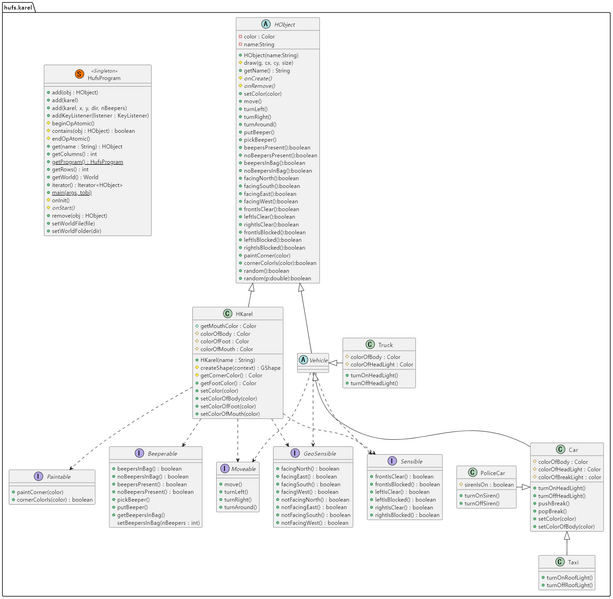Click the GeoSensible interface name
Viewport: 613px width, 599px height.
tap(320, 454)
